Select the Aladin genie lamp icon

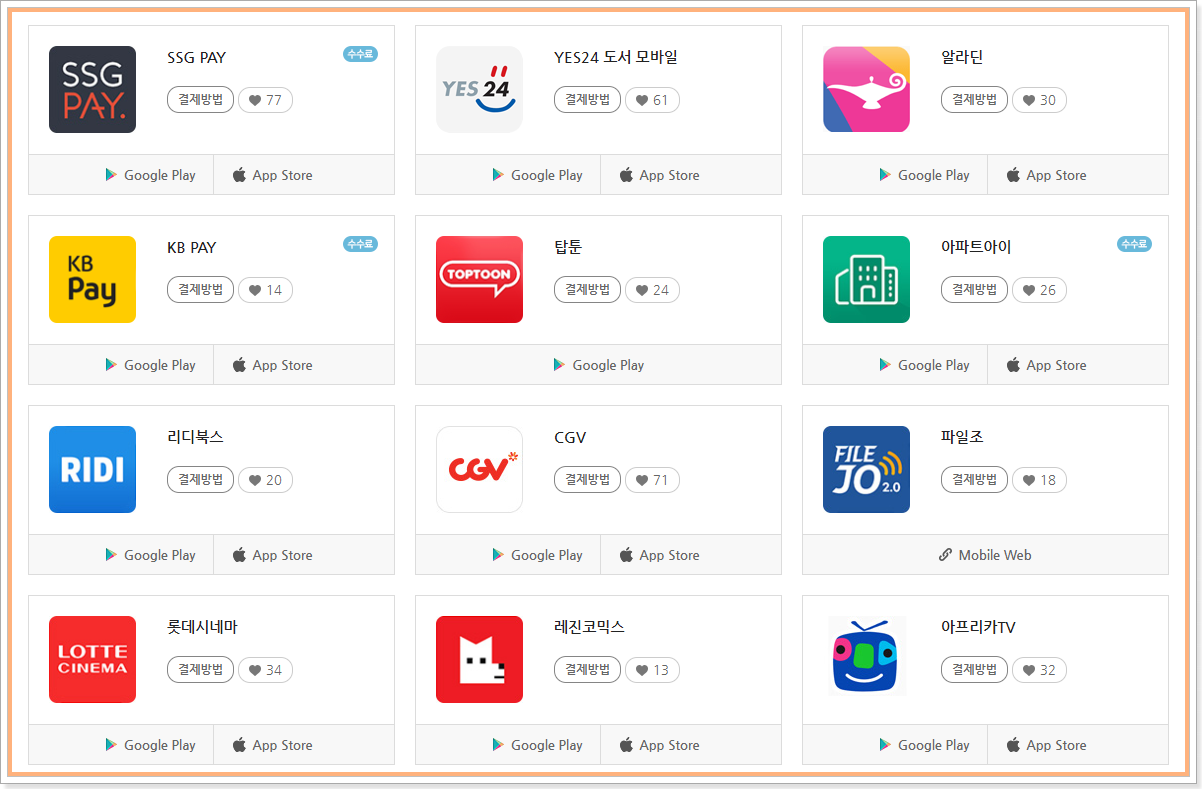866,89
